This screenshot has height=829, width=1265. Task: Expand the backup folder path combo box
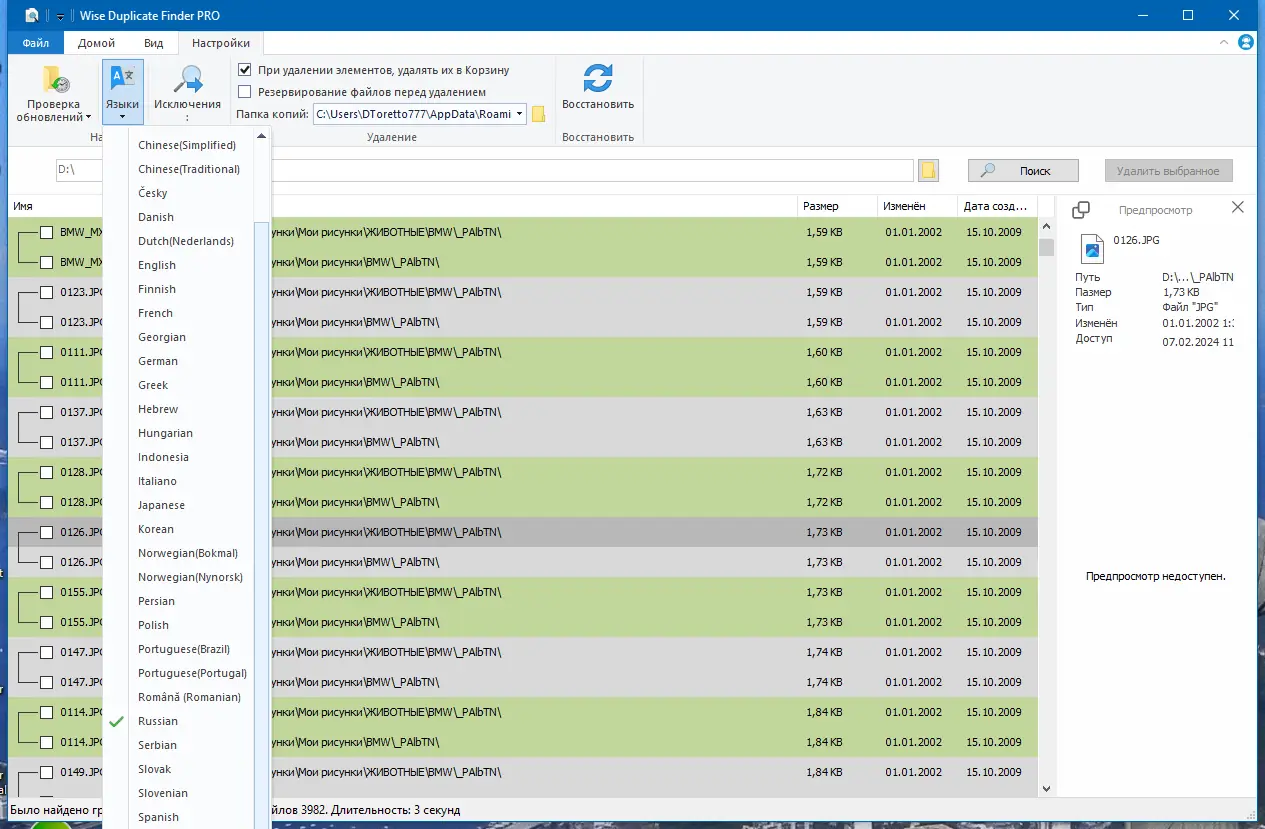(520, 114)
